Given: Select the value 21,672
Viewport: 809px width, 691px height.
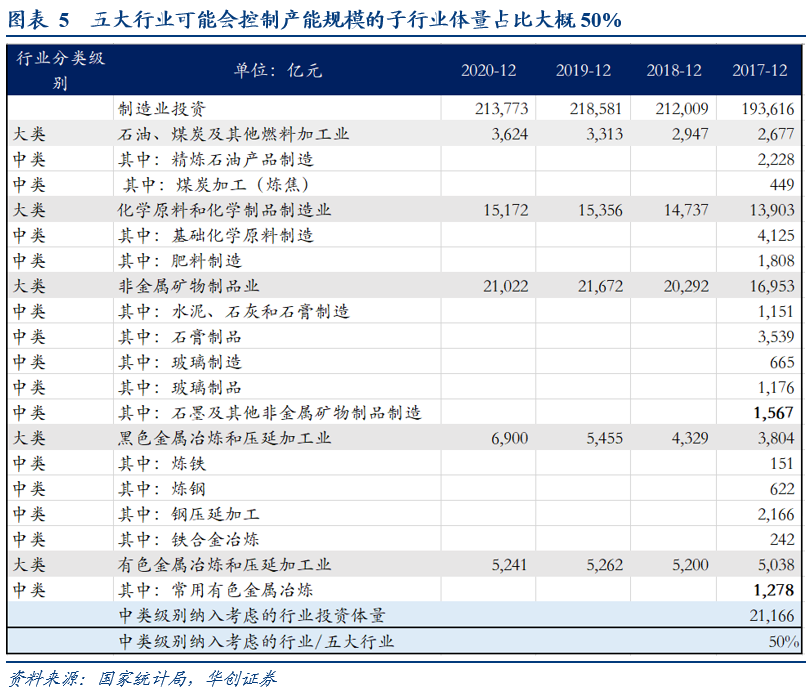Looking at the screenshot, I should [x=600, y=286].
